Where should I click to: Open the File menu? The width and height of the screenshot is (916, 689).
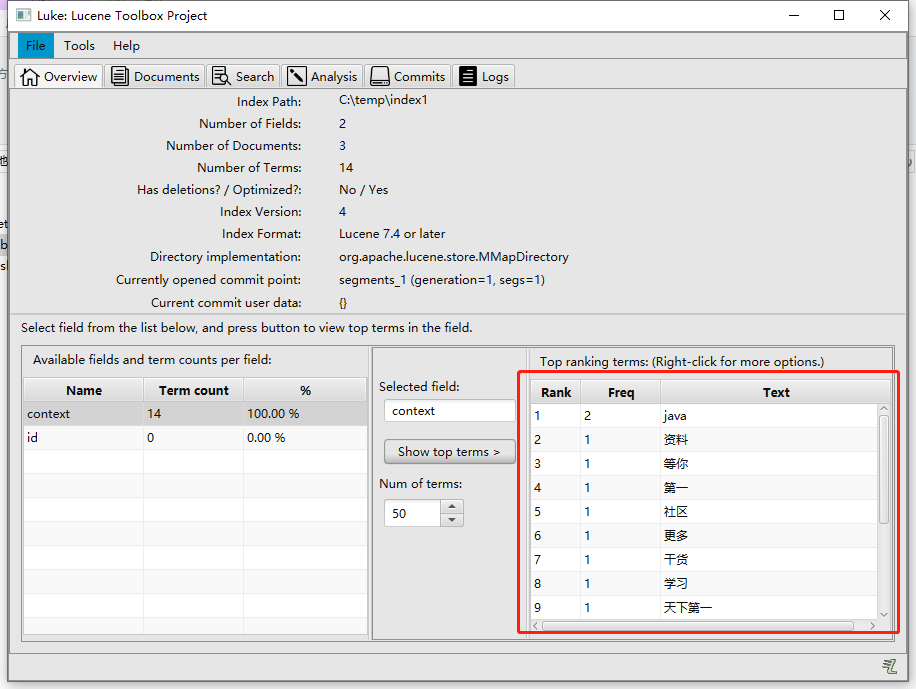click(x=36, y=46)
